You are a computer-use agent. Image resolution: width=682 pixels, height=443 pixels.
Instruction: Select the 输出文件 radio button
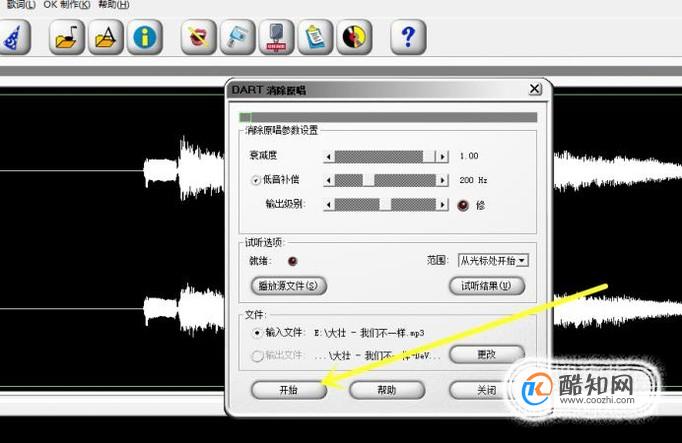[257, 356]
